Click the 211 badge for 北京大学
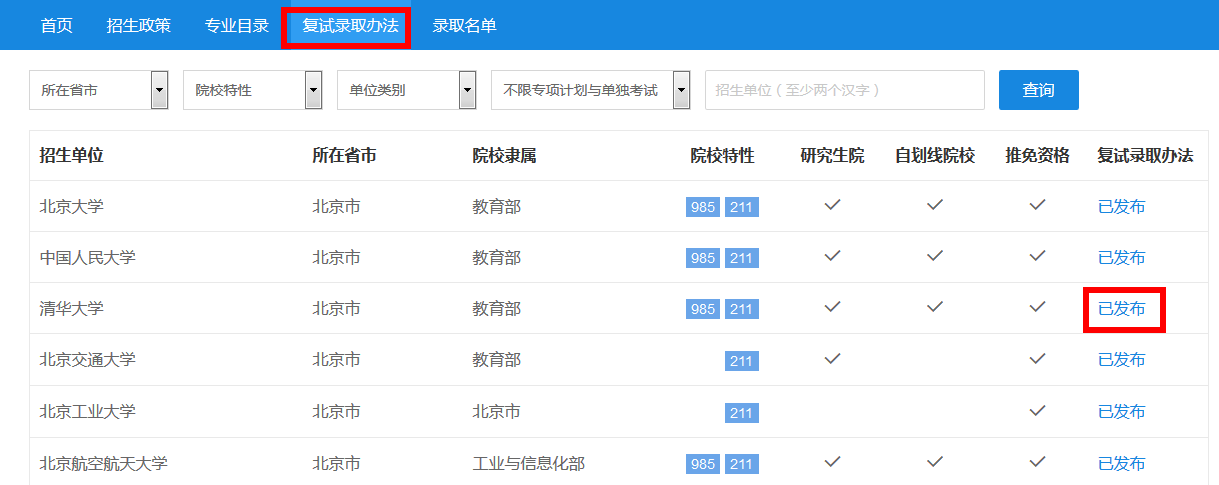Image resolution: width=1219 pixels, height=485 pixels. [741, 207]
